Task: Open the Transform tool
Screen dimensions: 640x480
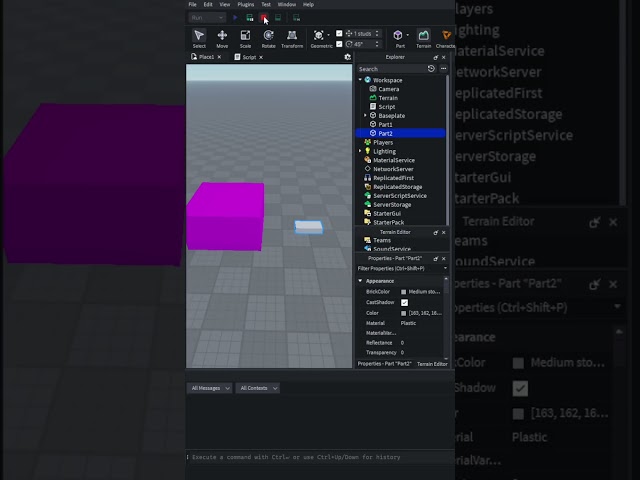Action: (292, 39)
